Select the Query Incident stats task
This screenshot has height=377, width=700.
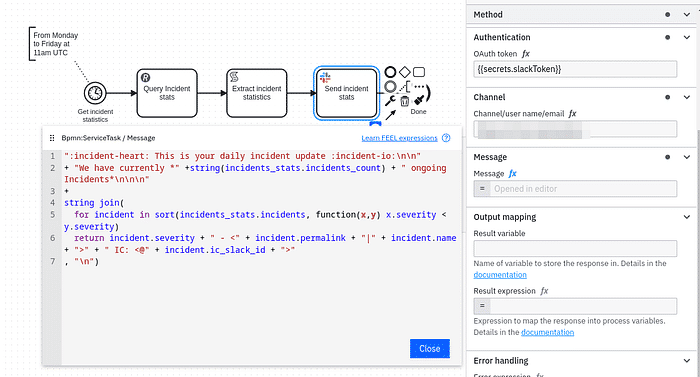pyautogui.click(x=167, y=93)
